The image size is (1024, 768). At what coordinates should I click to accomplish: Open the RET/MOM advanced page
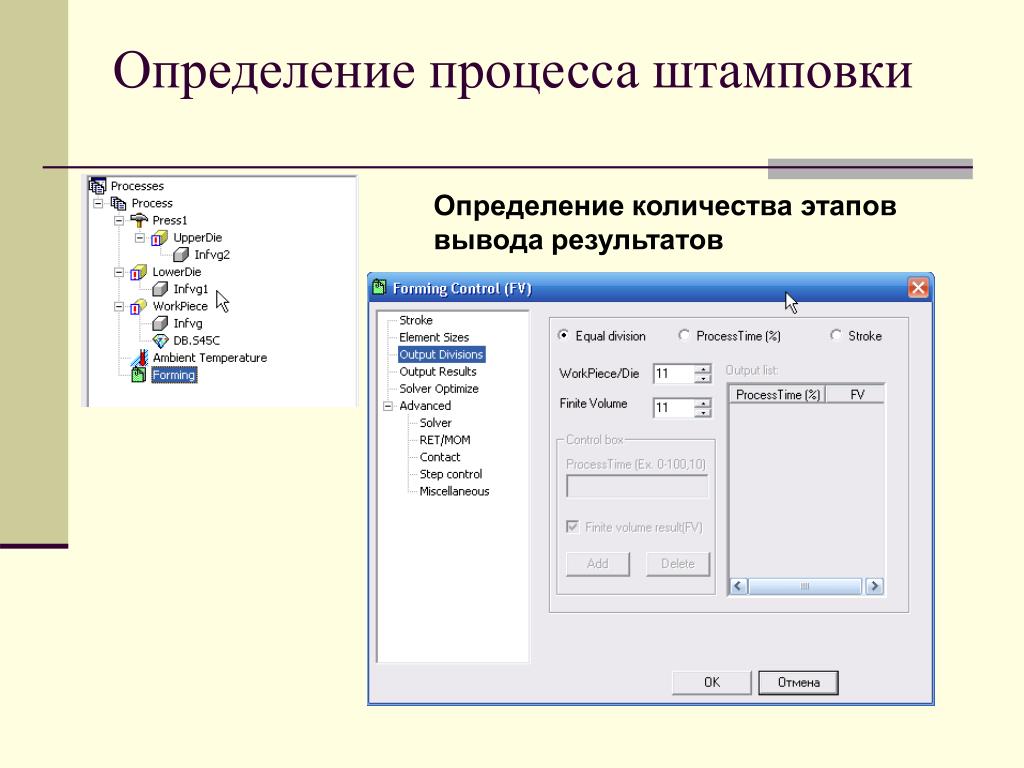[445, 440]
